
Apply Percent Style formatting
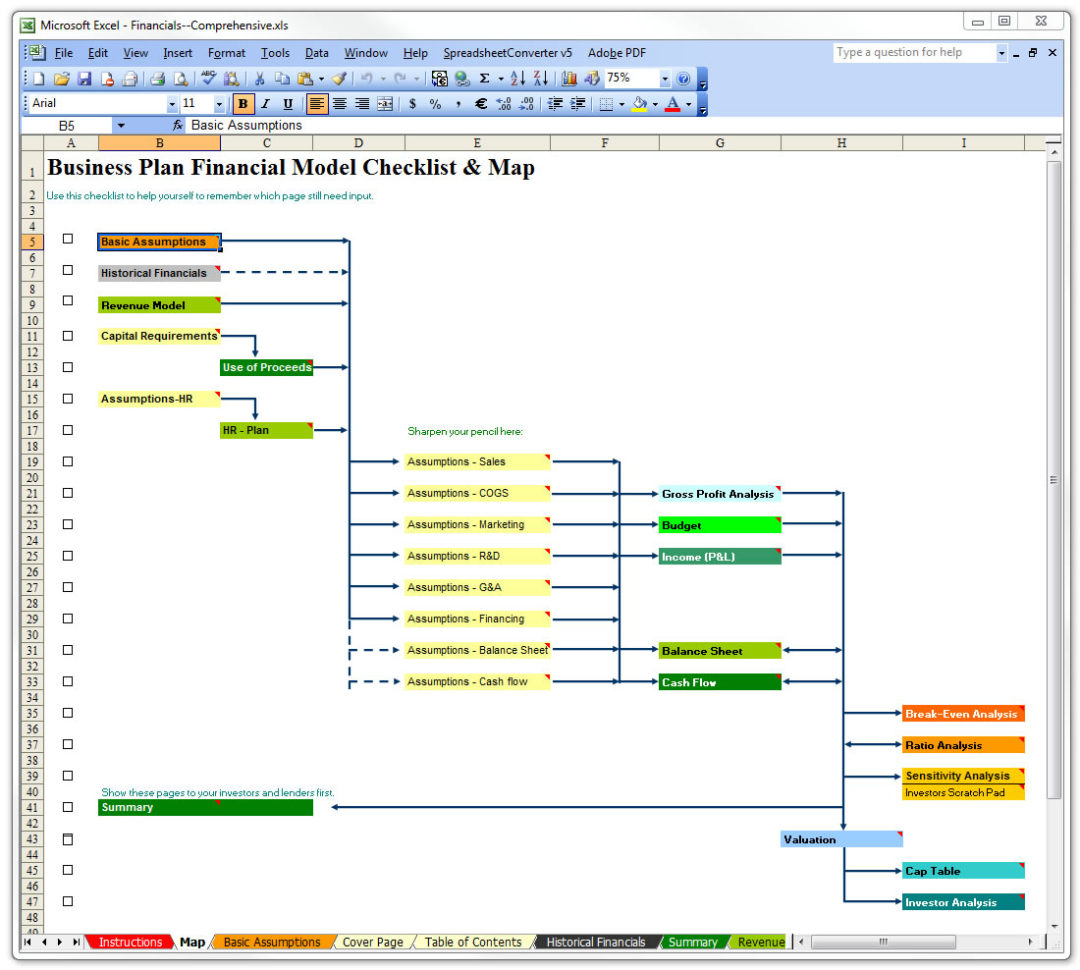[x=435, y=103]
